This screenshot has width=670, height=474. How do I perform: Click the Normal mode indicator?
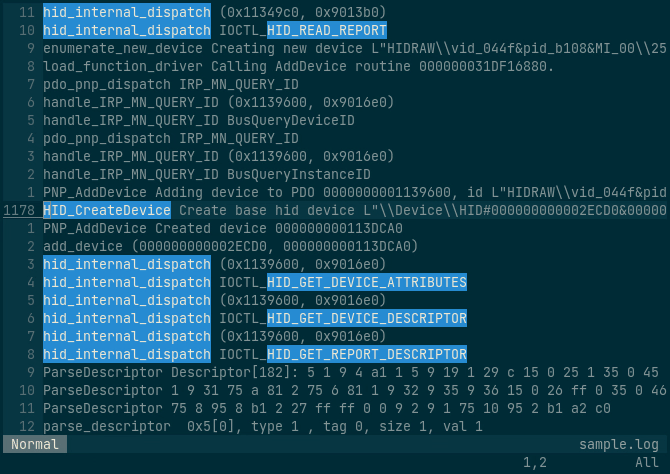[x=35, y=444]
